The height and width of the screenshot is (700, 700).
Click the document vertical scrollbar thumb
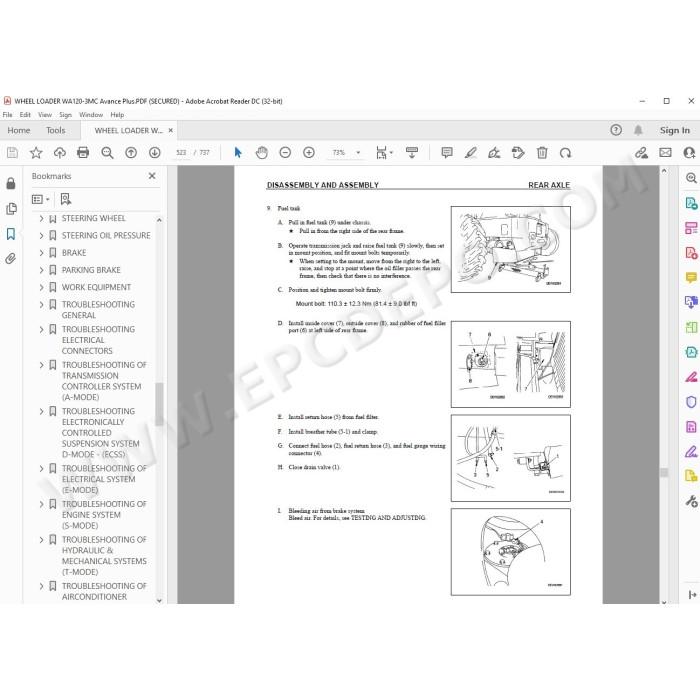click(x=664, y=472)
